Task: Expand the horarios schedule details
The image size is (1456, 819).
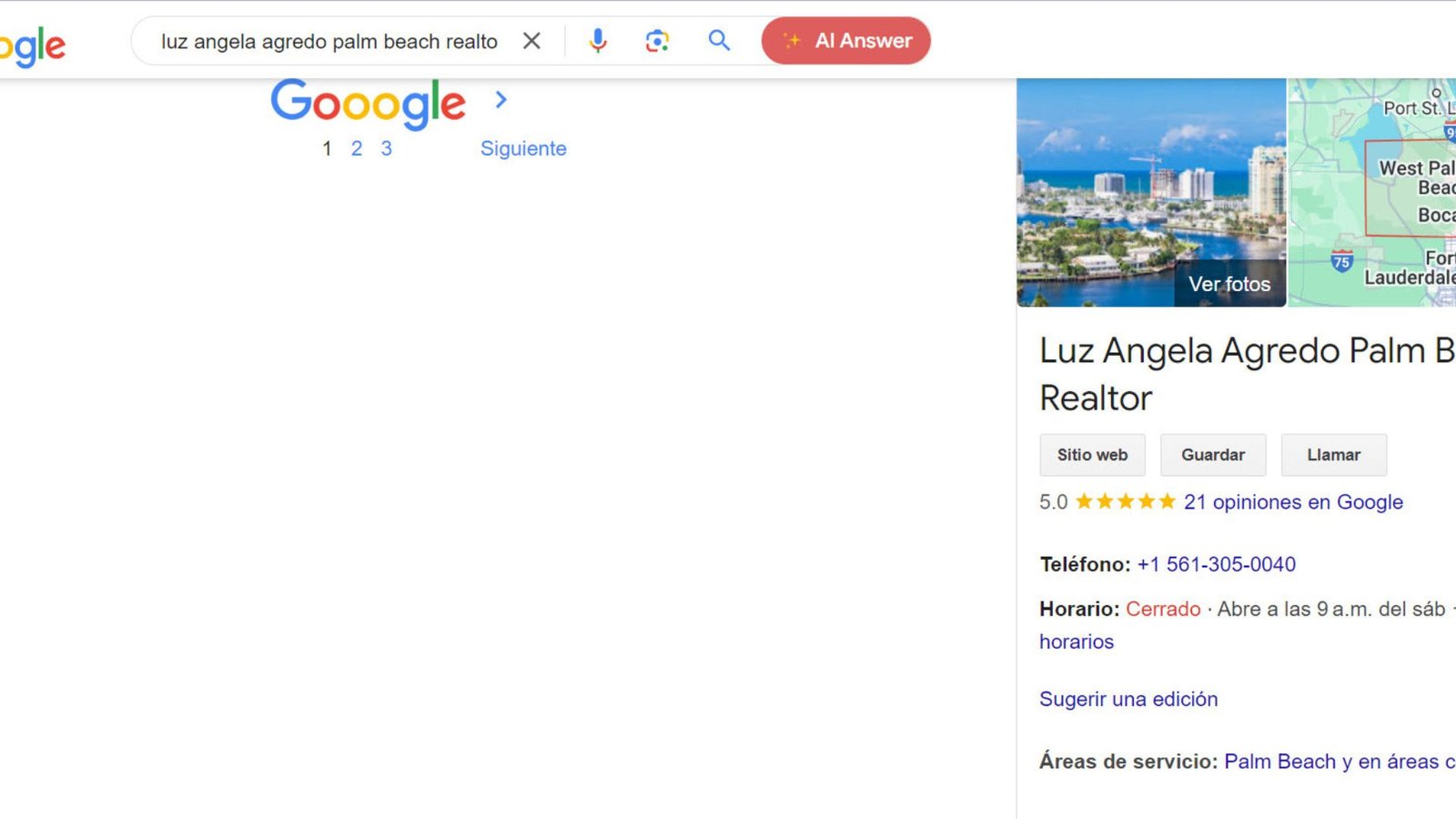Action: coord(1076,642)
